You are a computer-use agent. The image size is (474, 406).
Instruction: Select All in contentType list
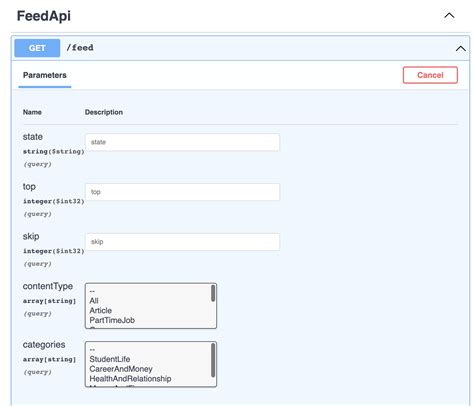pyautogui.click(x=94, y=301)
